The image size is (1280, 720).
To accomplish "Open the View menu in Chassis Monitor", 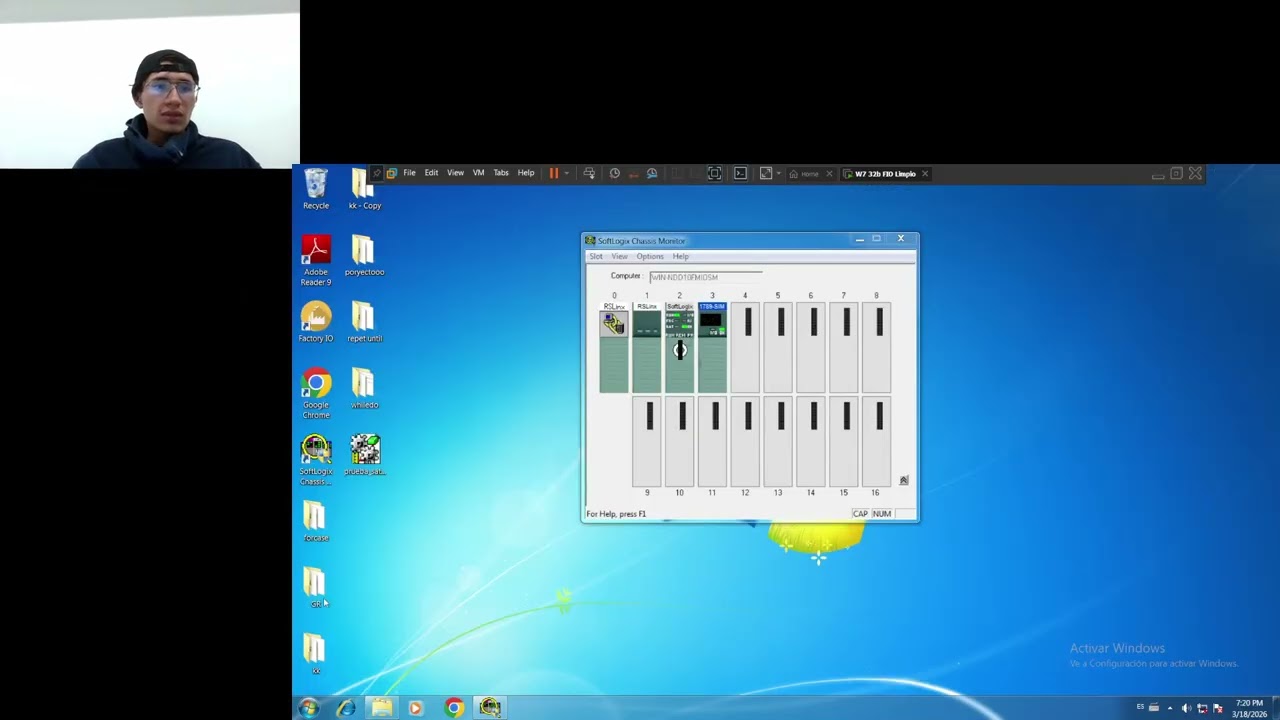I will pyautogui.click(x=620, y=256).
